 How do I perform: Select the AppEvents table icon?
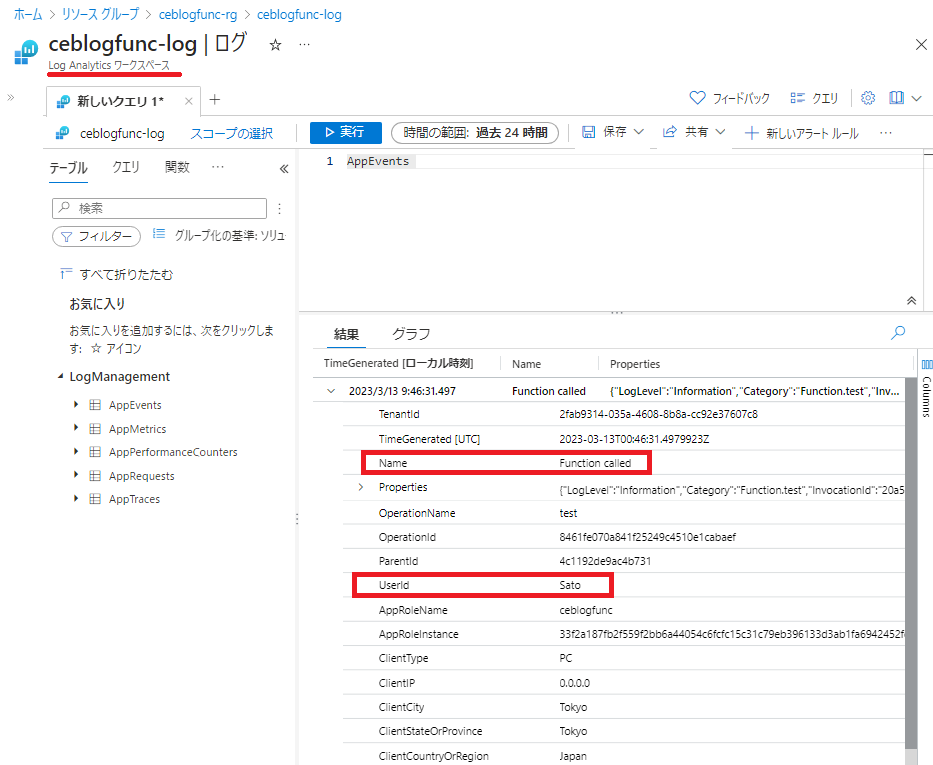[95, 405]
